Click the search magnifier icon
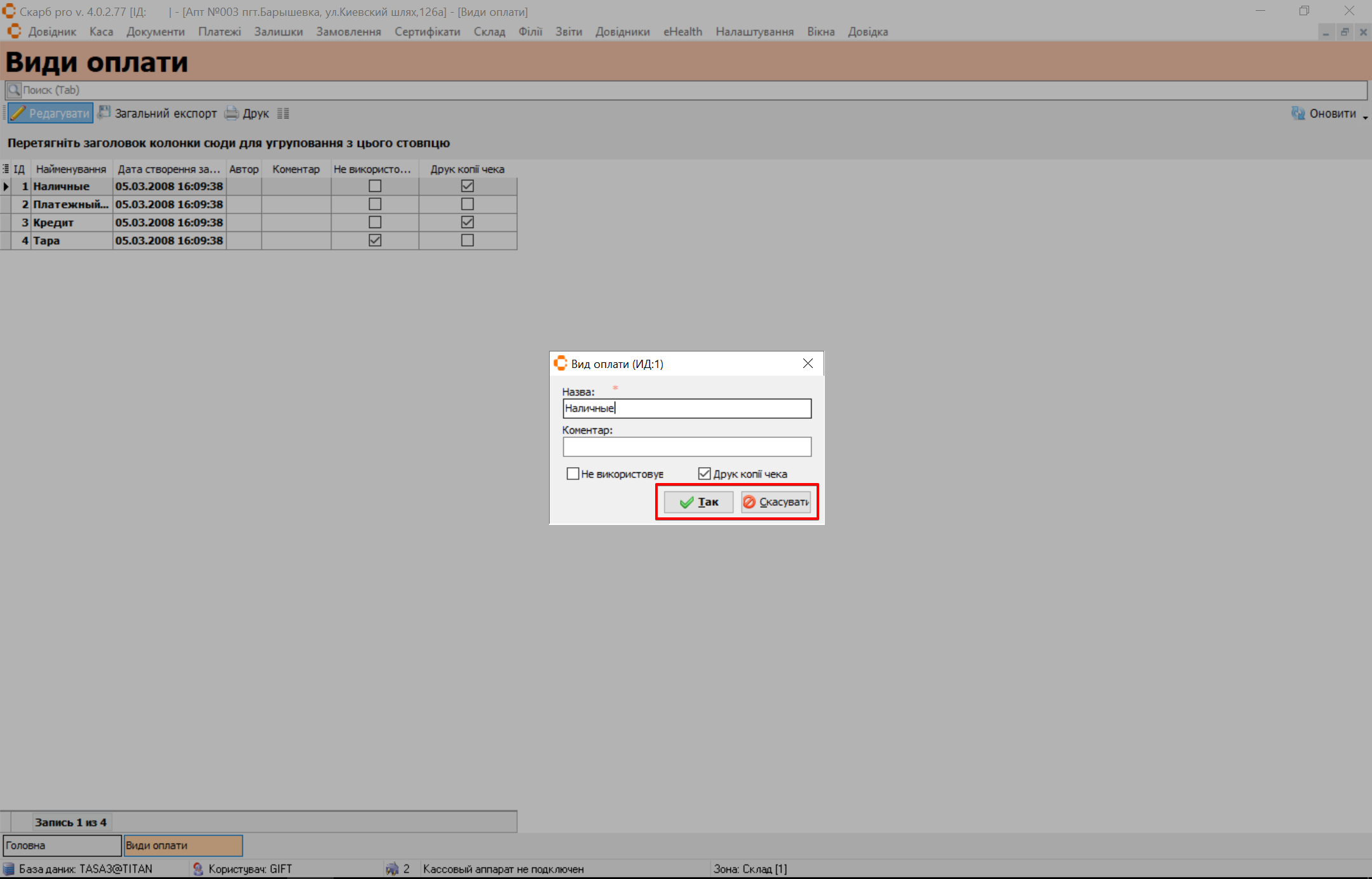Screen dimensions: 1372x879 [x=13, y=90]
